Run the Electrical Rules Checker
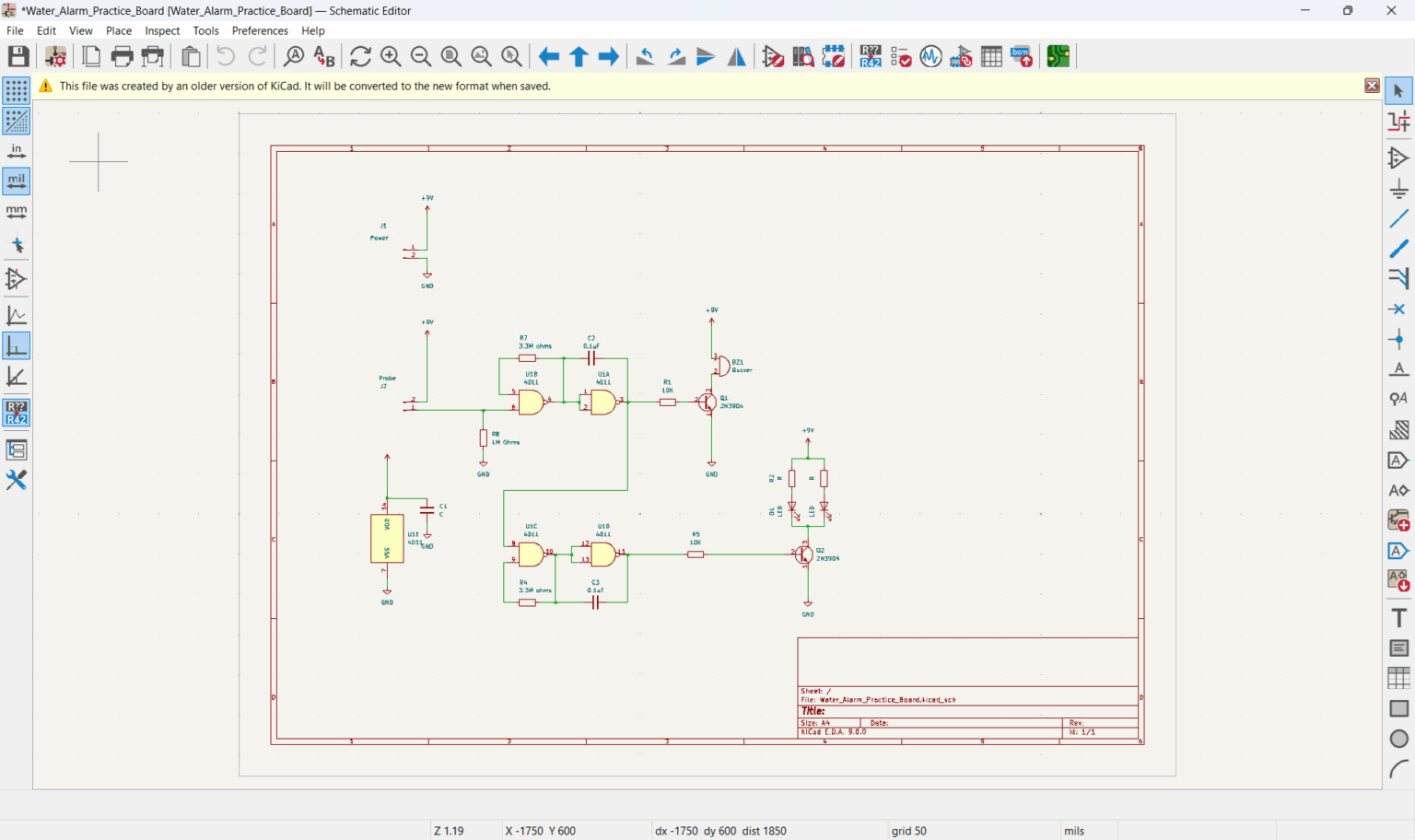1415x840 pixels. (901, 56)
